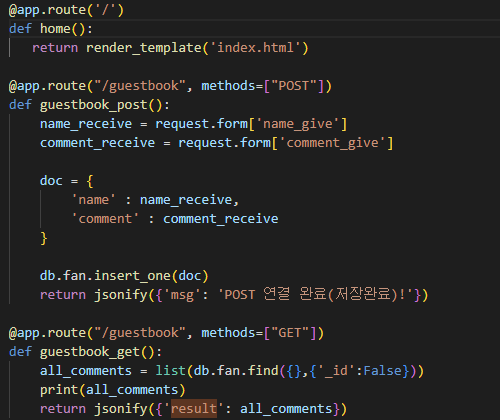Click the name_receive variable being assigned
The height and width of the screenshot is (420, 500).
coord(86,124)
